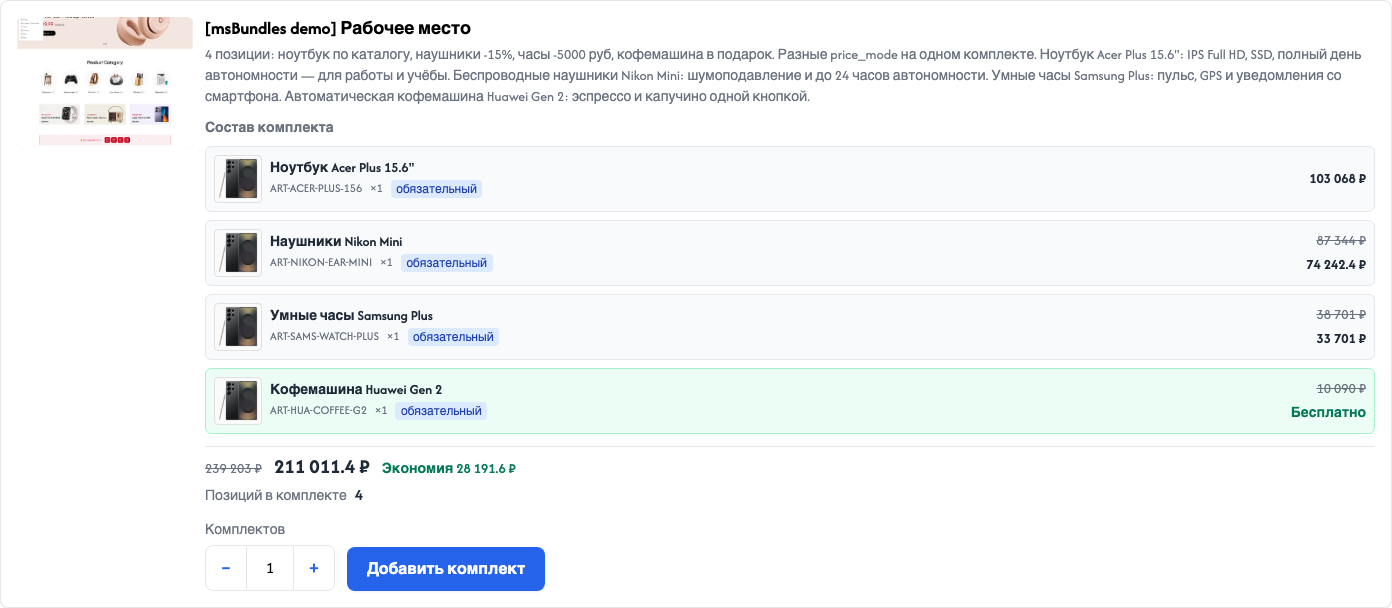Image resolution: width=1392 pixels, height=608 pixels.
Task: Click the plus button to increase bundle quantity
Action: 314,568
